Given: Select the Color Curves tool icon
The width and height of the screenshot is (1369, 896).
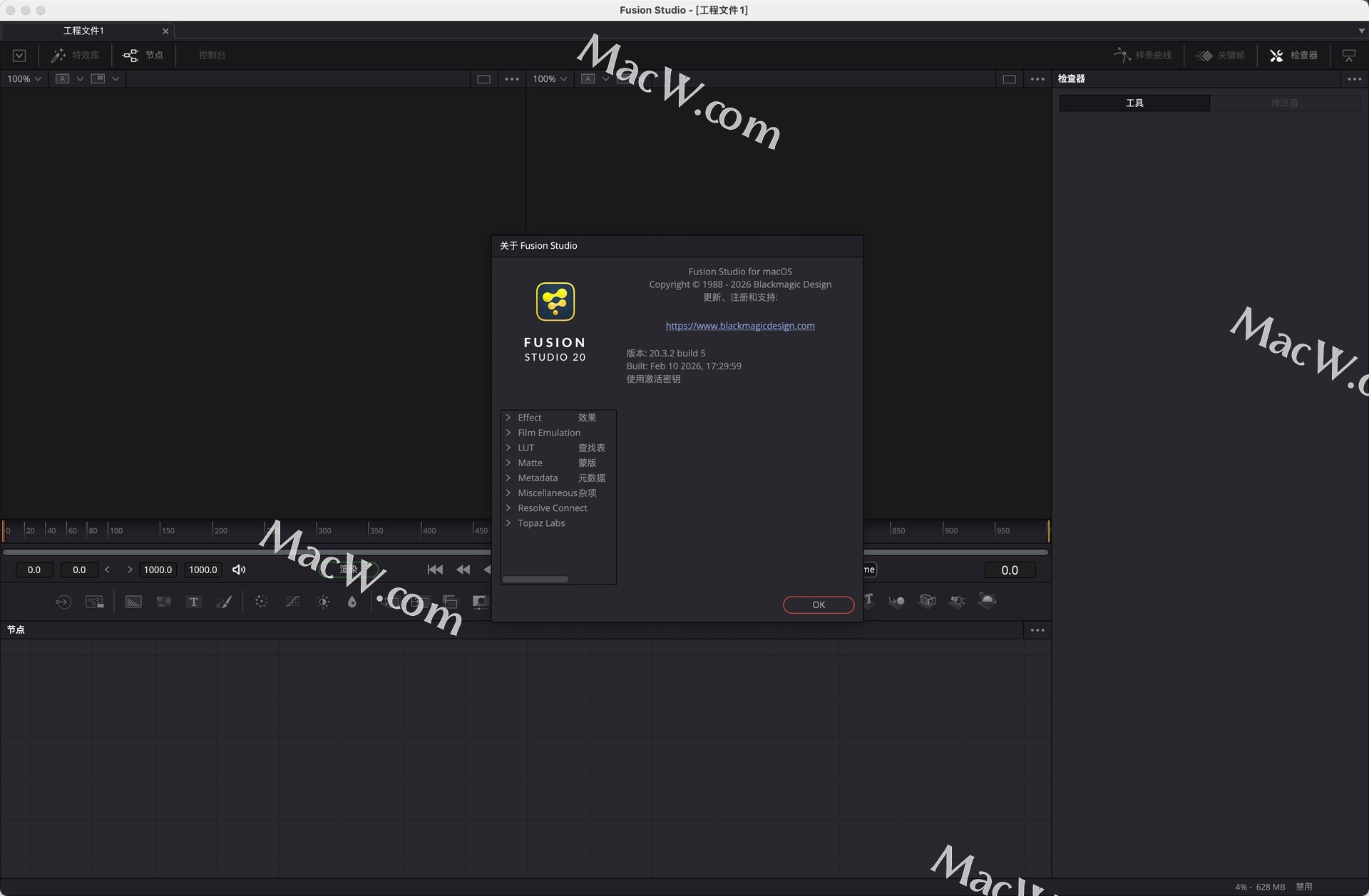Looking at the screenshot, I should point(292,602).
